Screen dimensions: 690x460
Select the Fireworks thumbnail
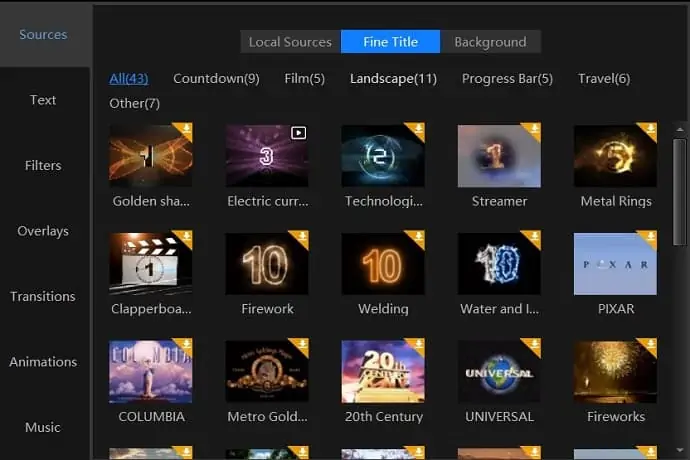(615, 372)
